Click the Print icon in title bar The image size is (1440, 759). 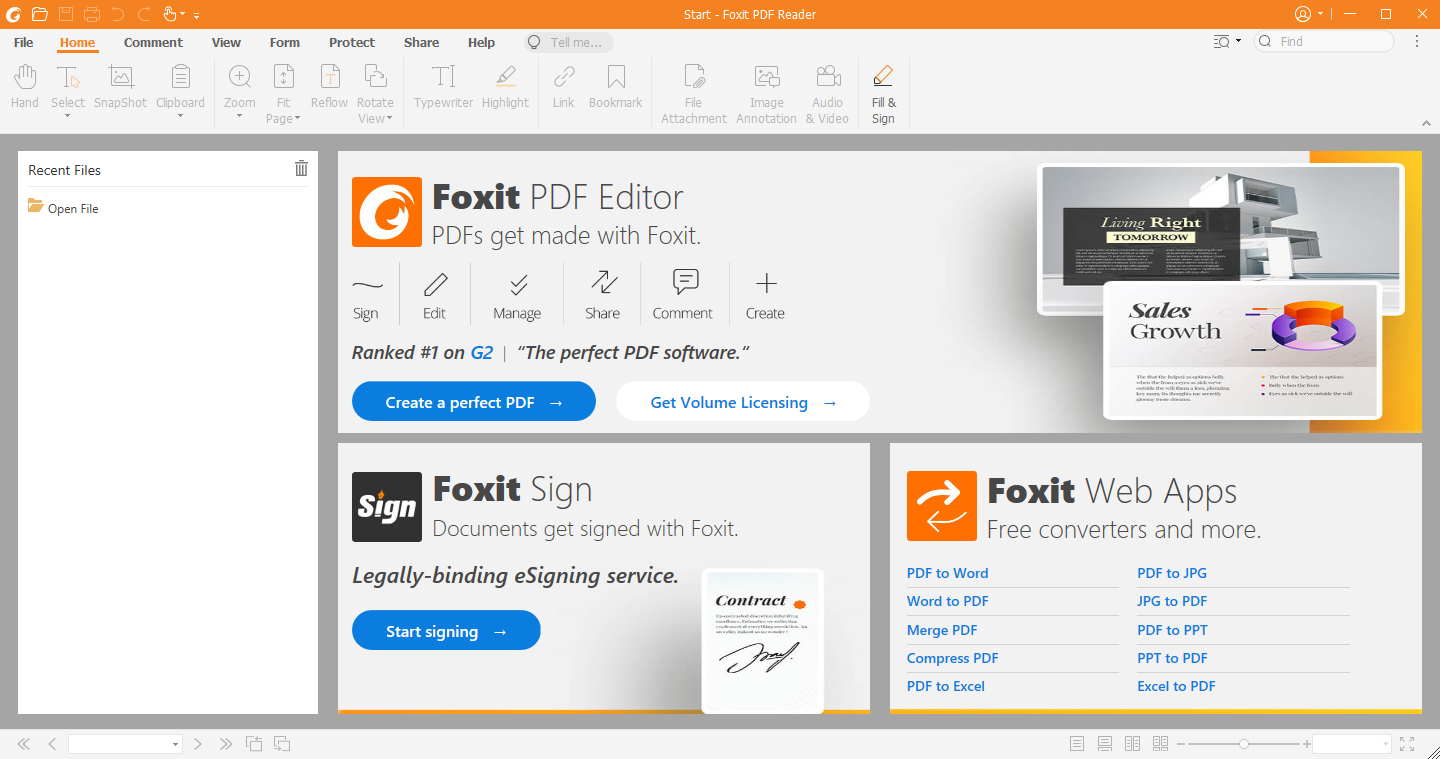(x=92, y=14)
